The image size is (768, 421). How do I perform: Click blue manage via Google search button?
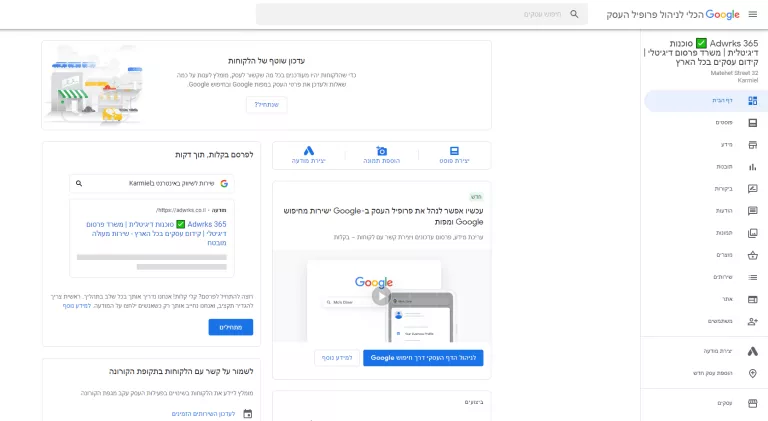[423, 358]
